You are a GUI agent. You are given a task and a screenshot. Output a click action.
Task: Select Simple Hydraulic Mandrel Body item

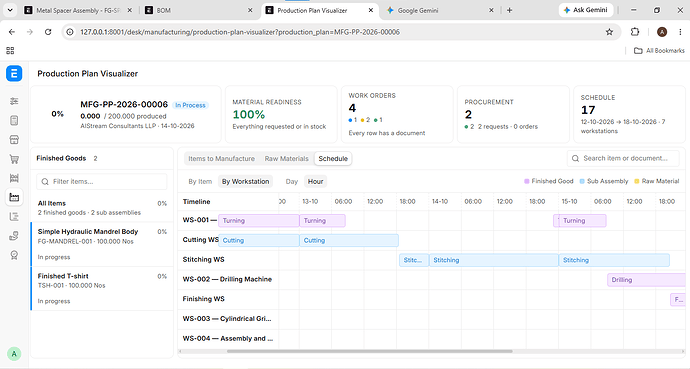tap(102, 244)
